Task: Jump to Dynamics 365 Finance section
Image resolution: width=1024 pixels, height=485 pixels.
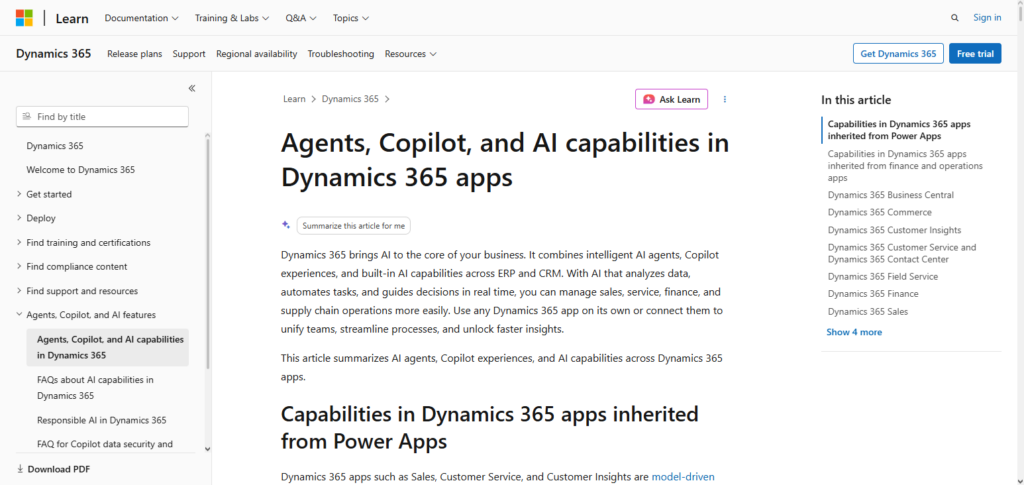Action: pyautogui.click(x=873, y=294)
